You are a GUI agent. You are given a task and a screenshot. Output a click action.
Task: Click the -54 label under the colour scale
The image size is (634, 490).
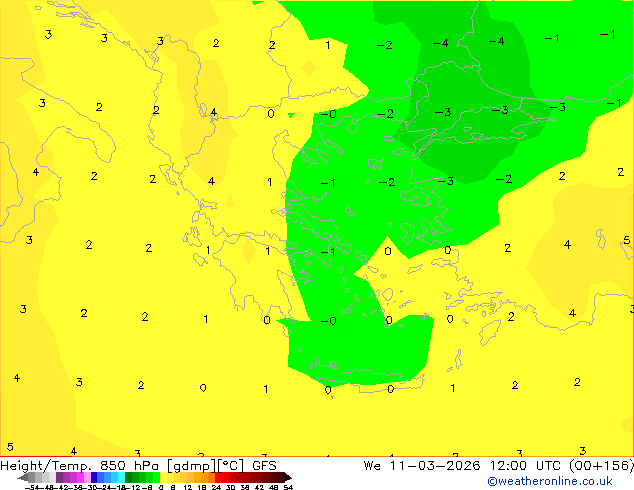tap(32, 487)
